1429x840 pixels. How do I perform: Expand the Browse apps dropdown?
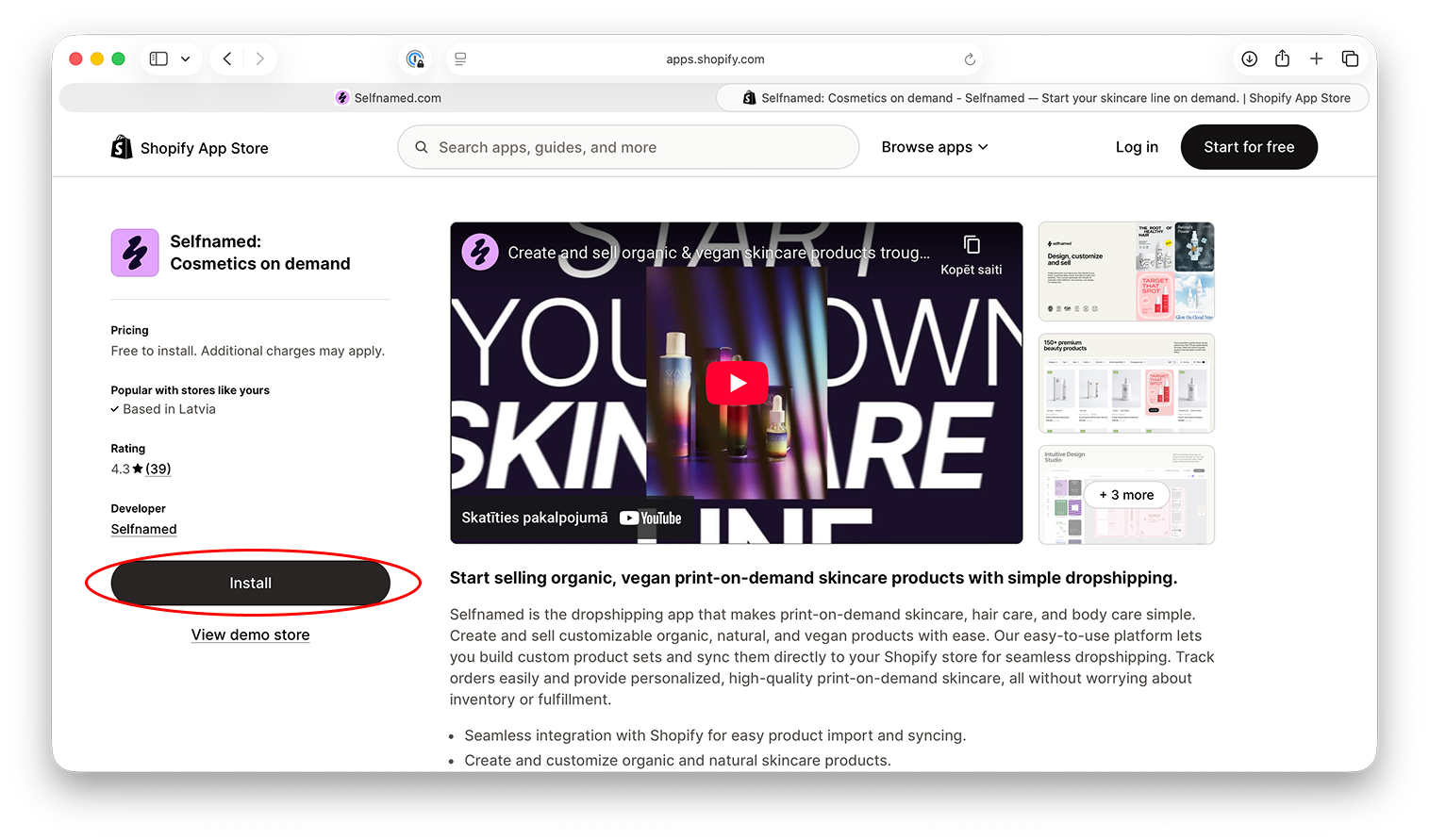(934, 147)
